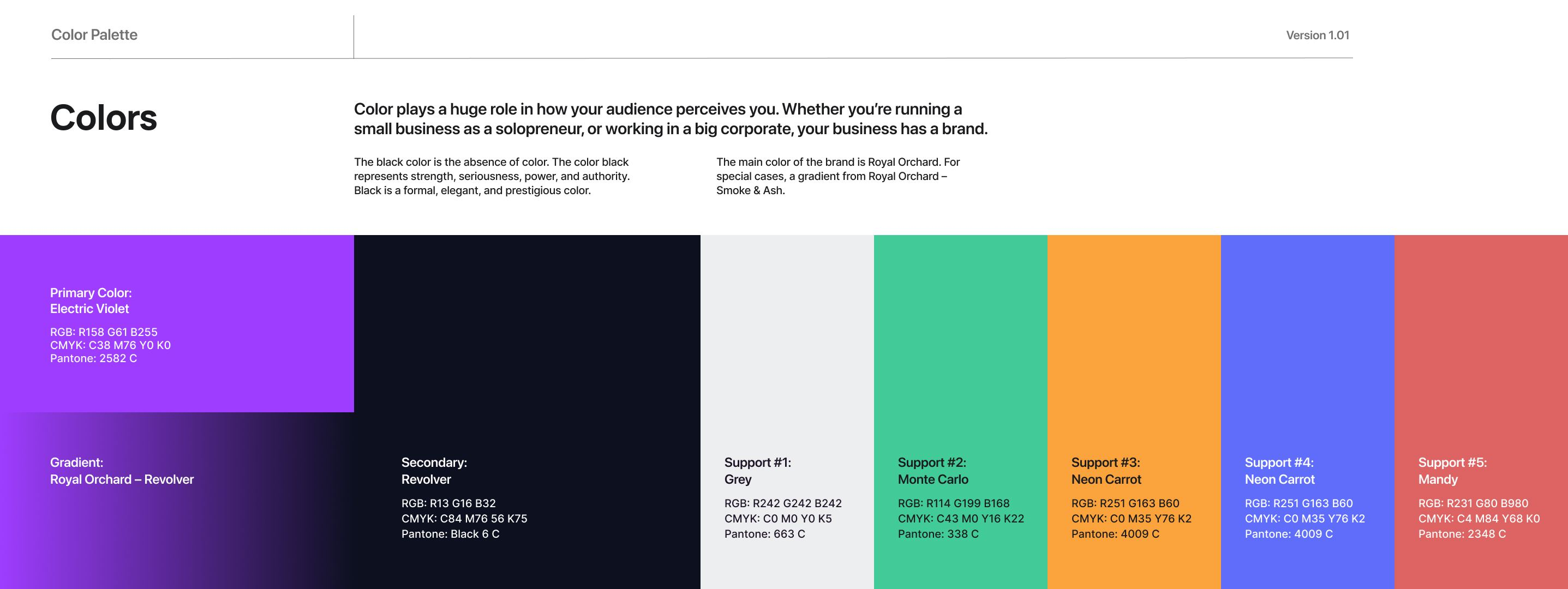
Task: Click the Pantone: 2582 C value
Action: [93, 358]
